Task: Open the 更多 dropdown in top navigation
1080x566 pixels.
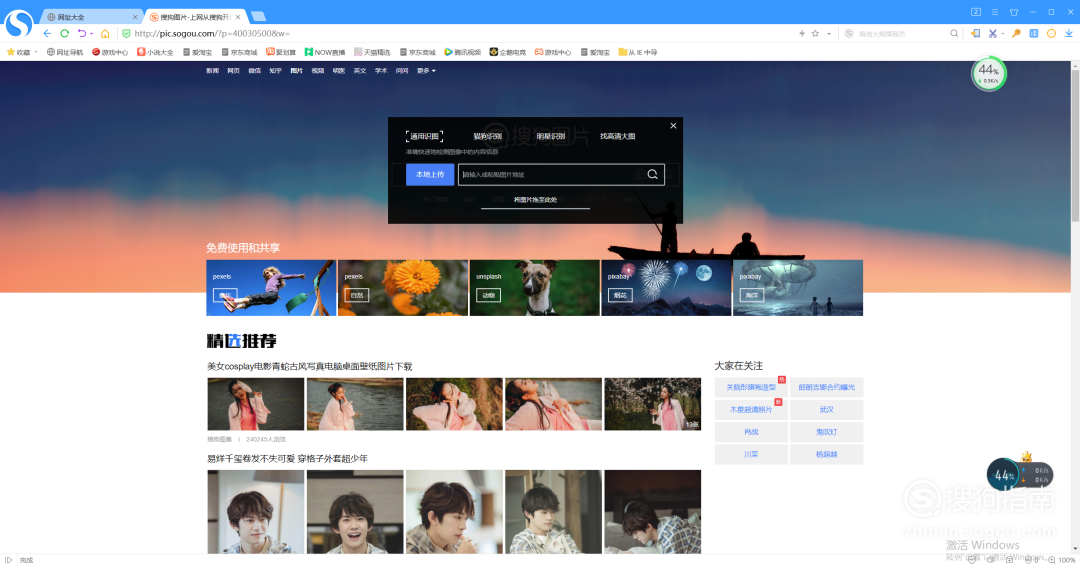Action: (426, 71)
